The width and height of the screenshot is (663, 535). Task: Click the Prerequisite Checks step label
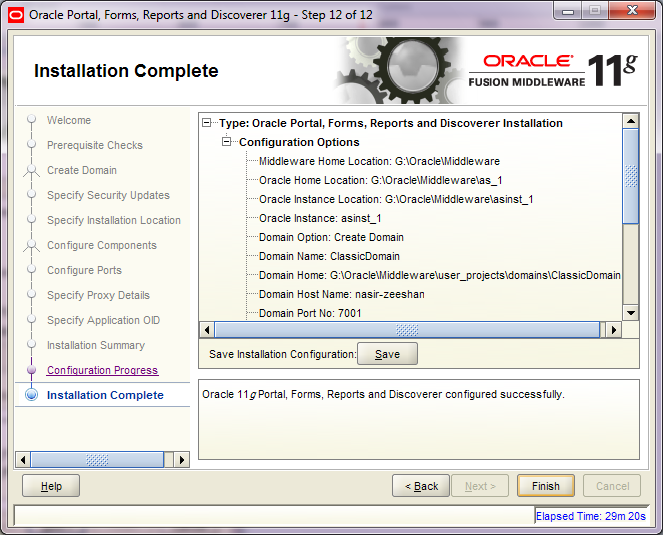point(95,145)
